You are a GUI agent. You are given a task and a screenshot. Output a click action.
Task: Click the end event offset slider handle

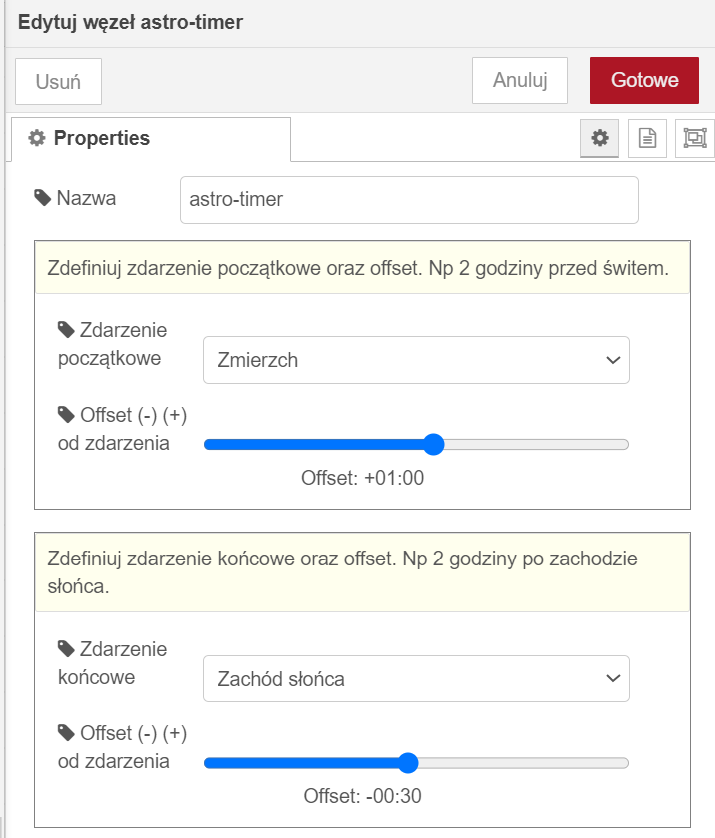(x=408, y=763)
